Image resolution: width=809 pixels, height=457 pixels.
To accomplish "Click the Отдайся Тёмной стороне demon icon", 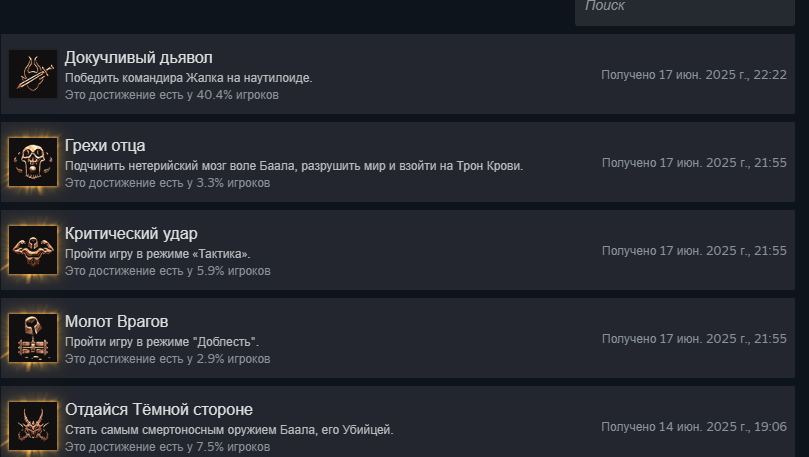I will pos(33,425).
